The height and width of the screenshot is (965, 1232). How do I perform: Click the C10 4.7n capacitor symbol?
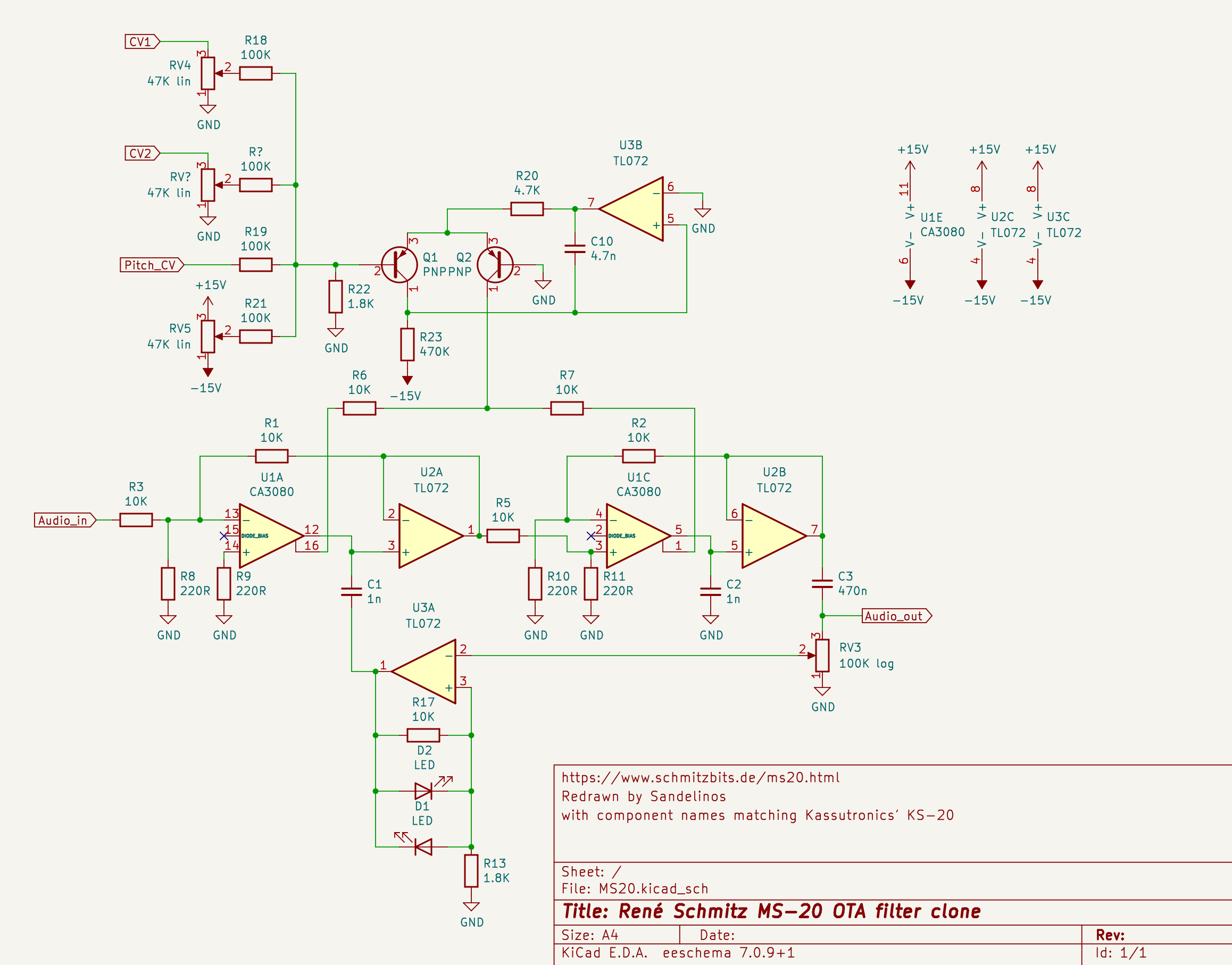click(575, 249)
